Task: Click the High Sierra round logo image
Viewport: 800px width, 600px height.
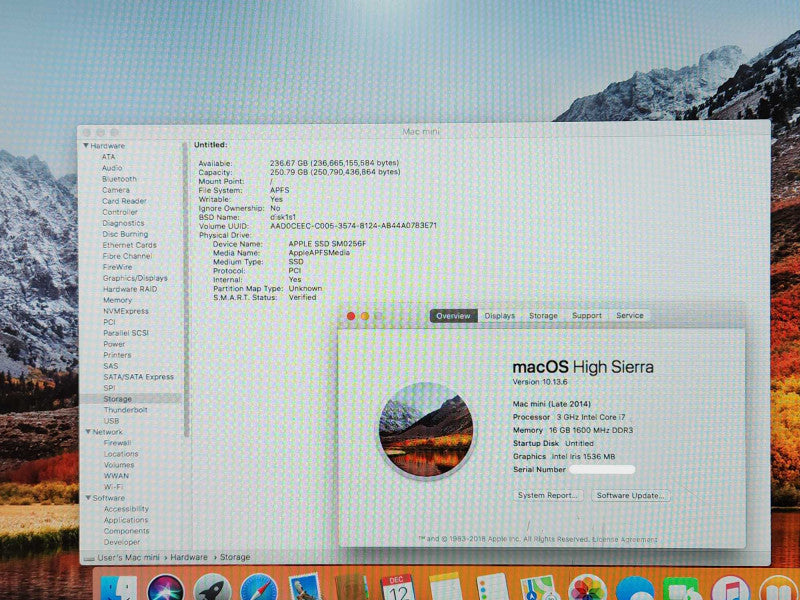Action: pos(426,431)
